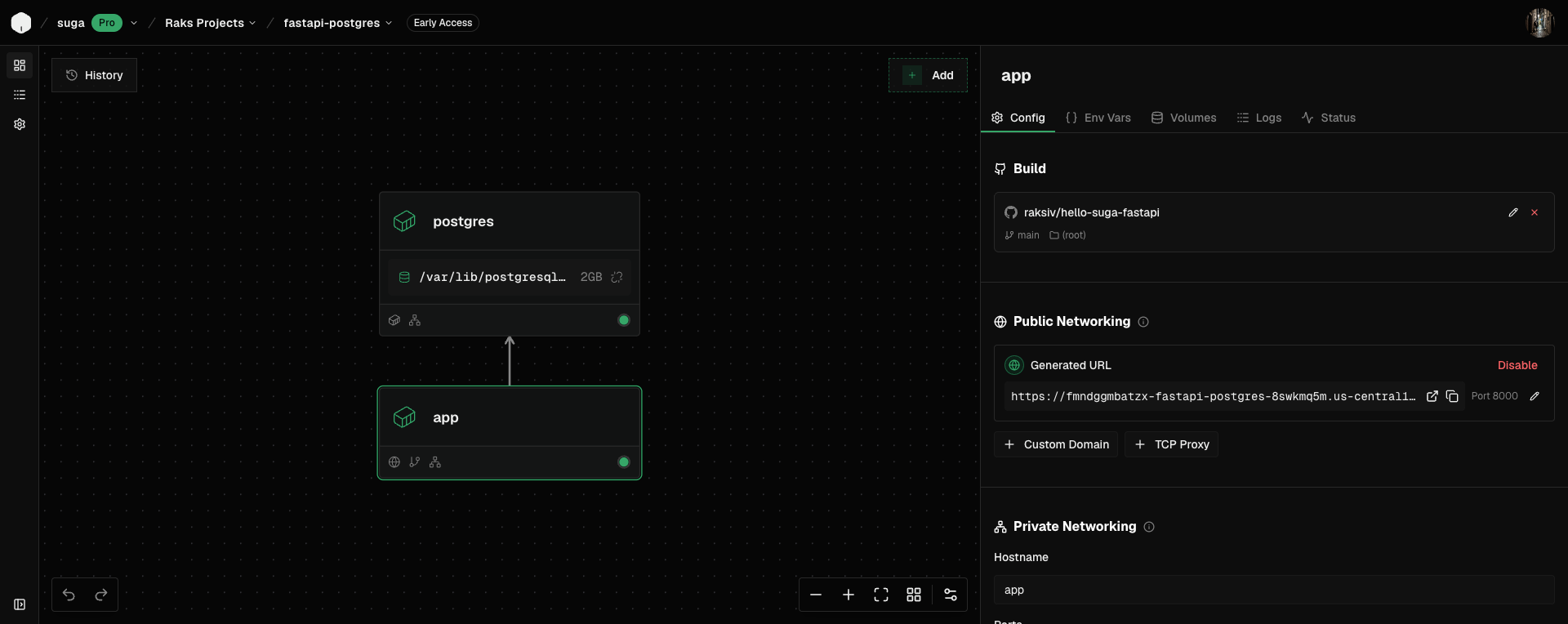Screen dimensions: 1568x624
Task: Open the list view sidebar icon
Action: 20,95
